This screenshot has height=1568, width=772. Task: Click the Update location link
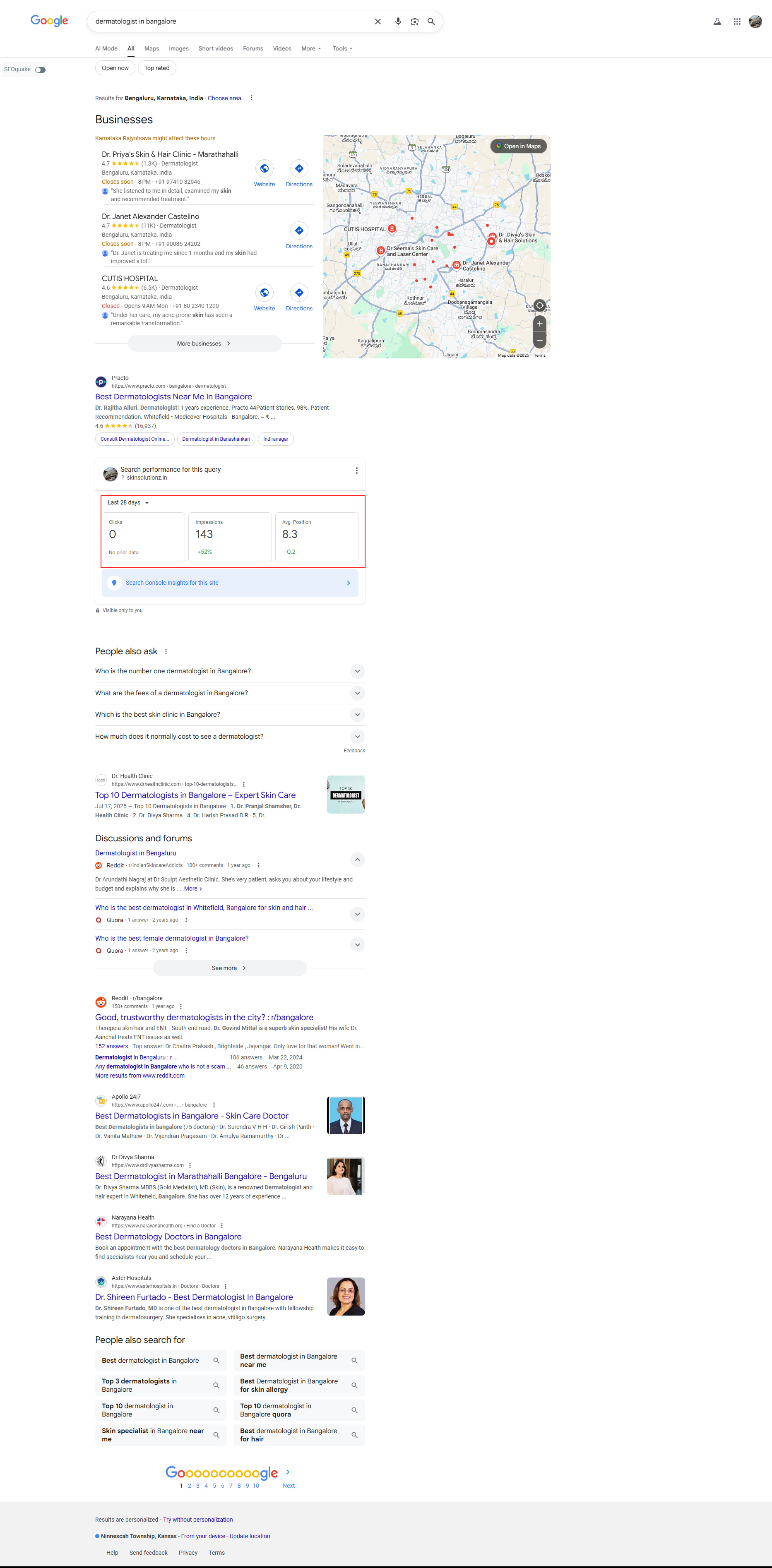pos(250,1537)
